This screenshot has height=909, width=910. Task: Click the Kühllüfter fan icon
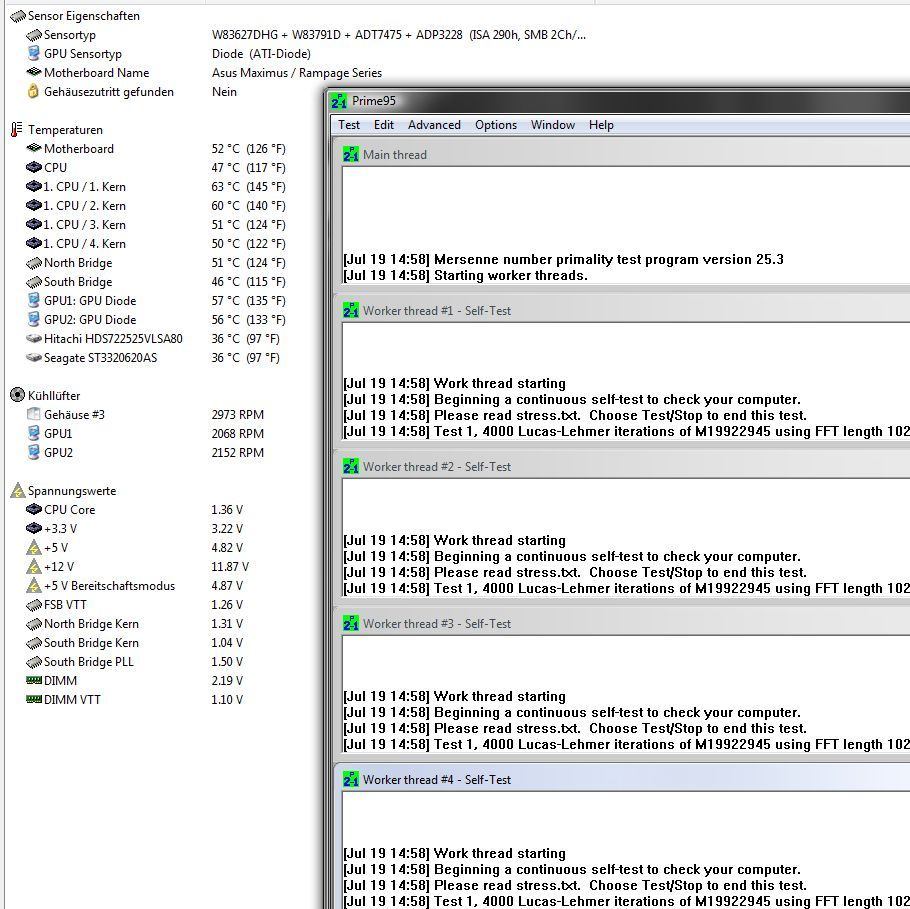17,395
